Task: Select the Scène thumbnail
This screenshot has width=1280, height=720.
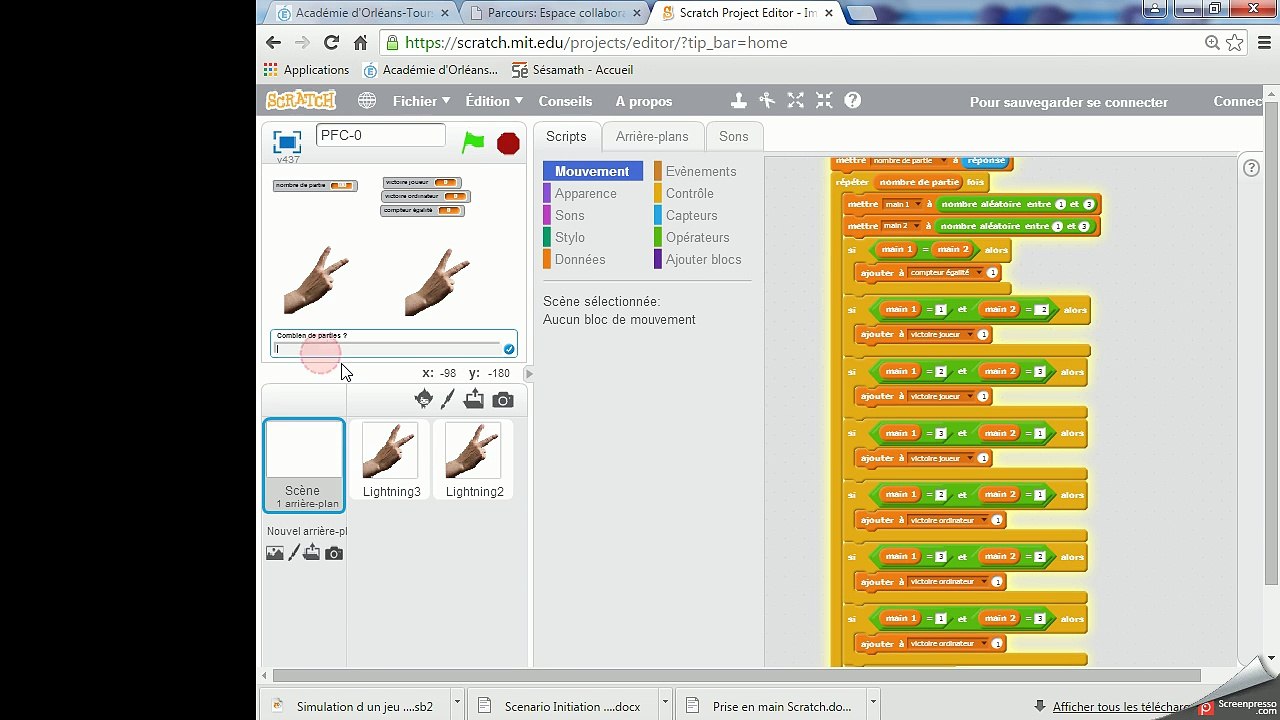Action: pyautogui.click(x=303, y=465)
